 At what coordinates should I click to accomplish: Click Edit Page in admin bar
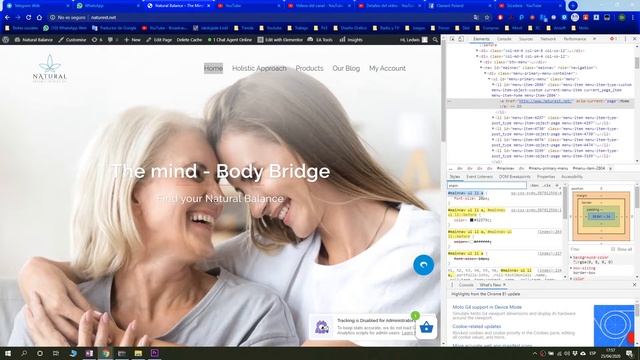coord(159,40)
